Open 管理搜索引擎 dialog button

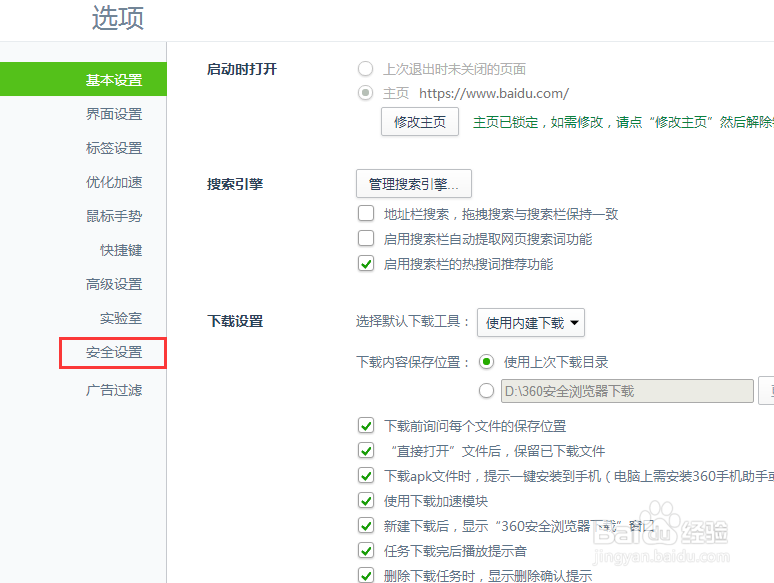(x=414, y=184)
